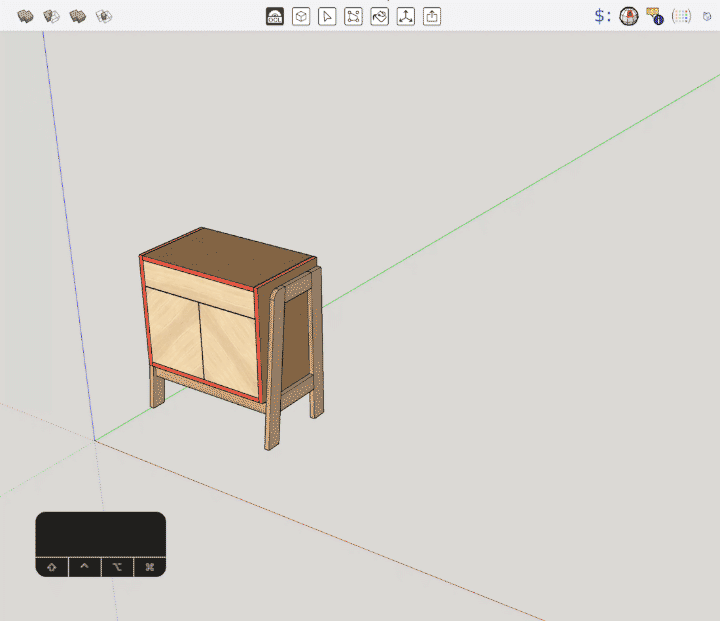Click the paint bucket material icon
The height and width of the screenshot is (621, 720).
(x=379, y=17)
